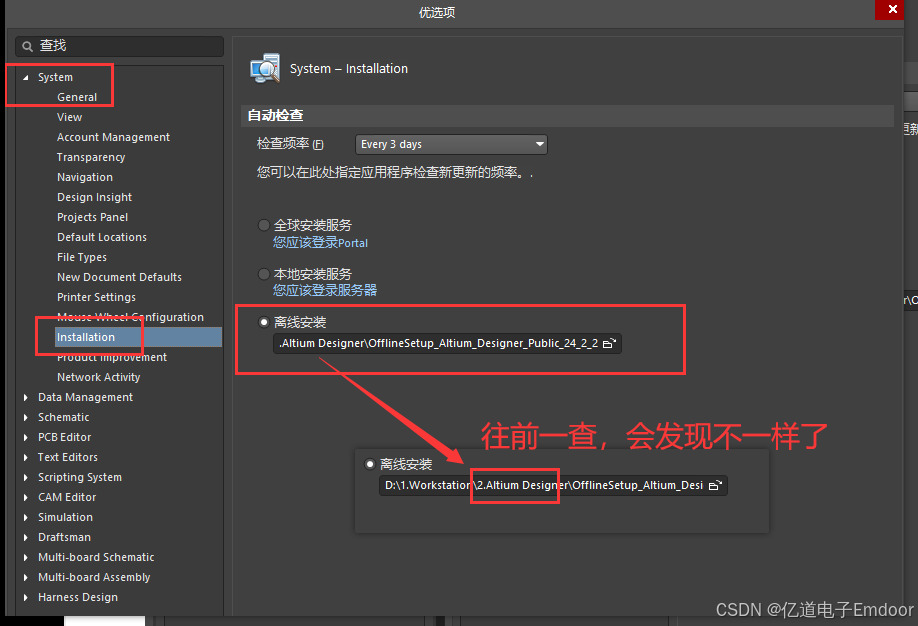The width and height of the screenshot is (918, 626).
Task: Click the 检查频率 label
Action: [x=290, y=144]
